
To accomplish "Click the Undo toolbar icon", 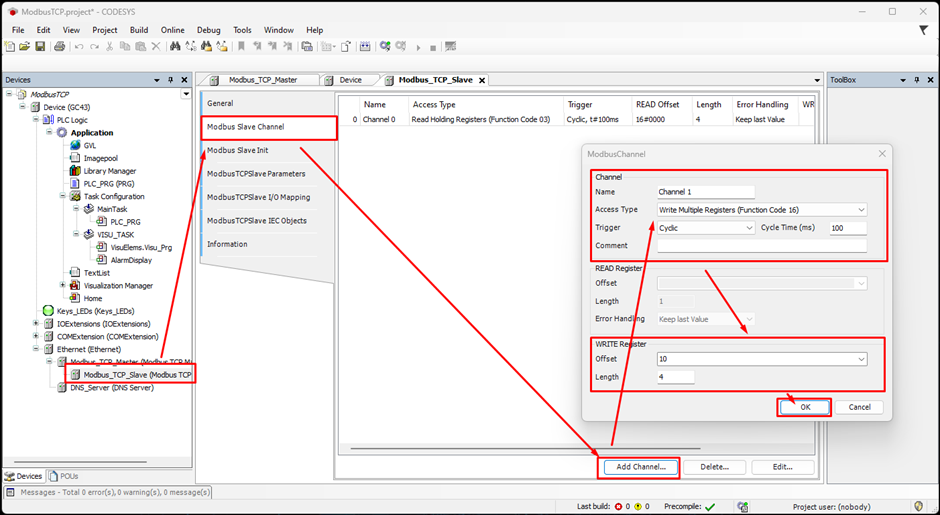I will coord(79,47).
